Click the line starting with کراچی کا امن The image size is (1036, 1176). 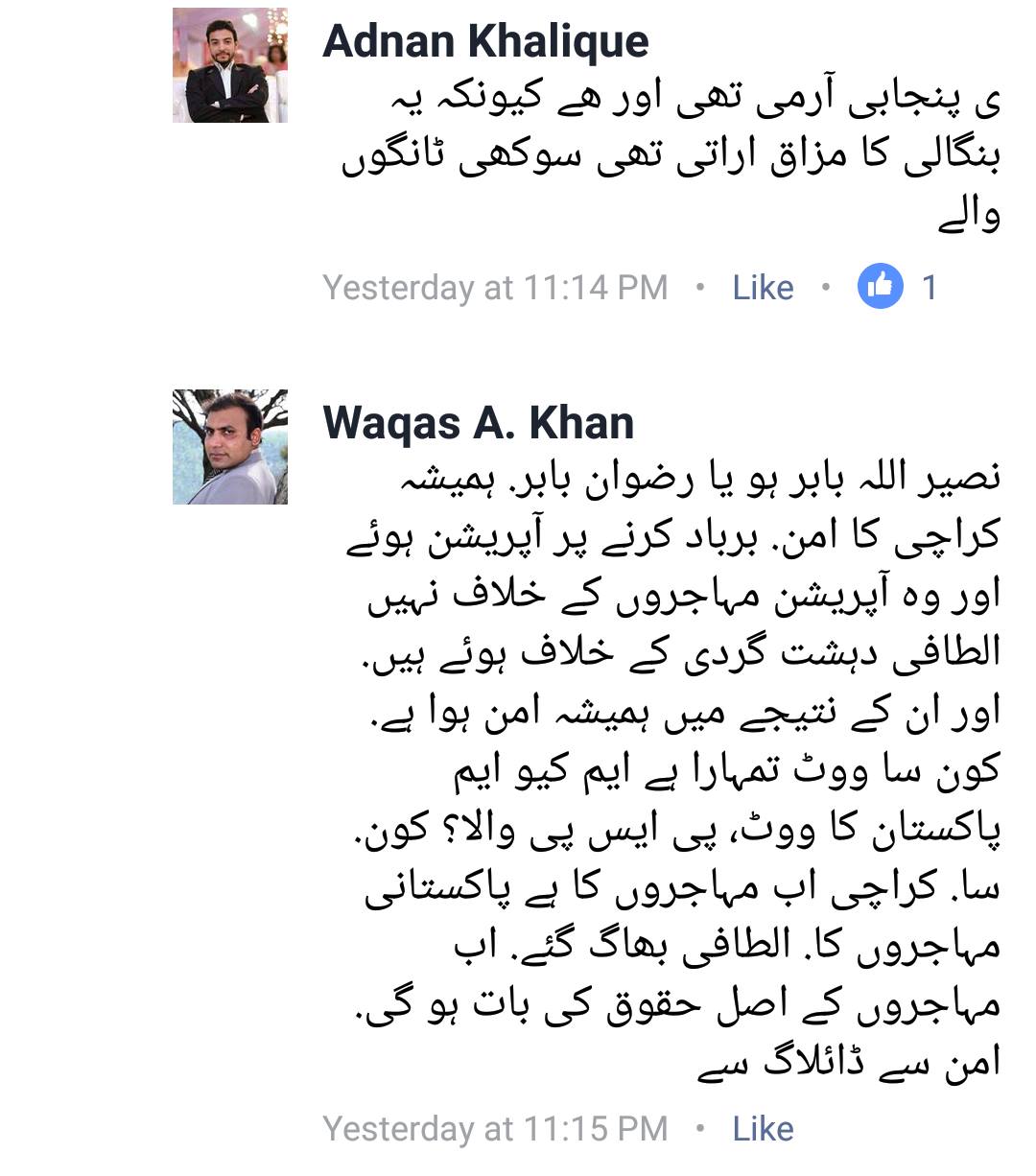(673, 535)
